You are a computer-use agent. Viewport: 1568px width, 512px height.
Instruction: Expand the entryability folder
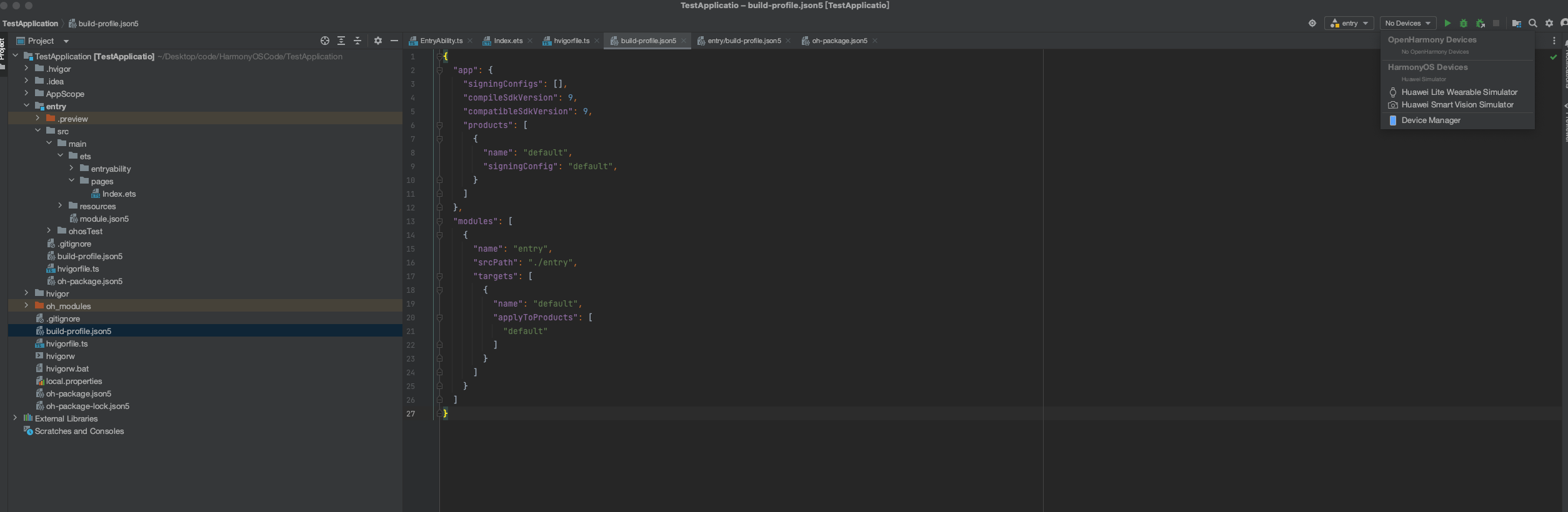(x=71, y=168)
